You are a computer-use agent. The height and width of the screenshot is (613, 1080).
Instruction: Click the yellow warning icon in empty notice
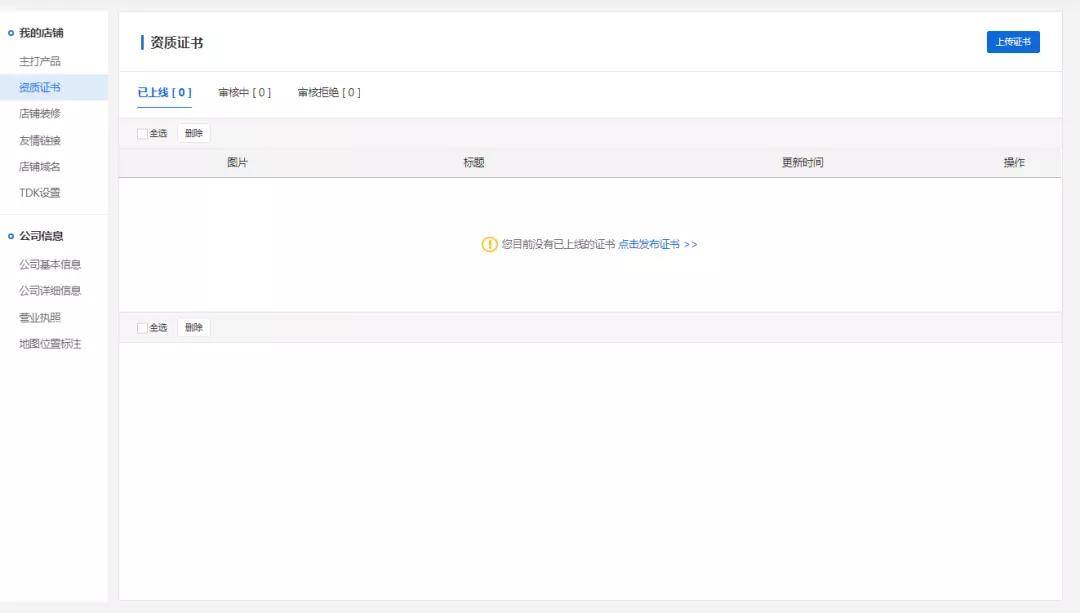click(x=489, y=245)
